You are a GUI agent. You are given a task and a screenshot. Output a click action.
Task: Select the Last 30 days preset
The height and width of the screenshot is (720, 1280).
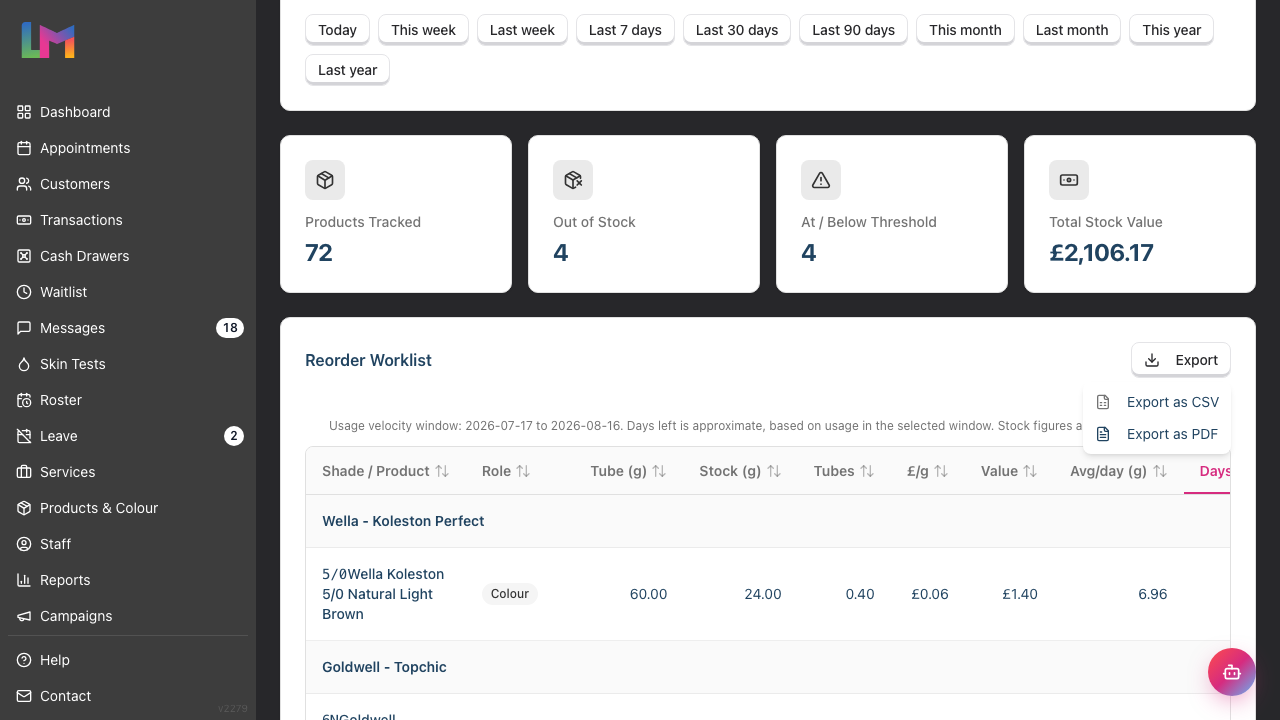[737, 30]
